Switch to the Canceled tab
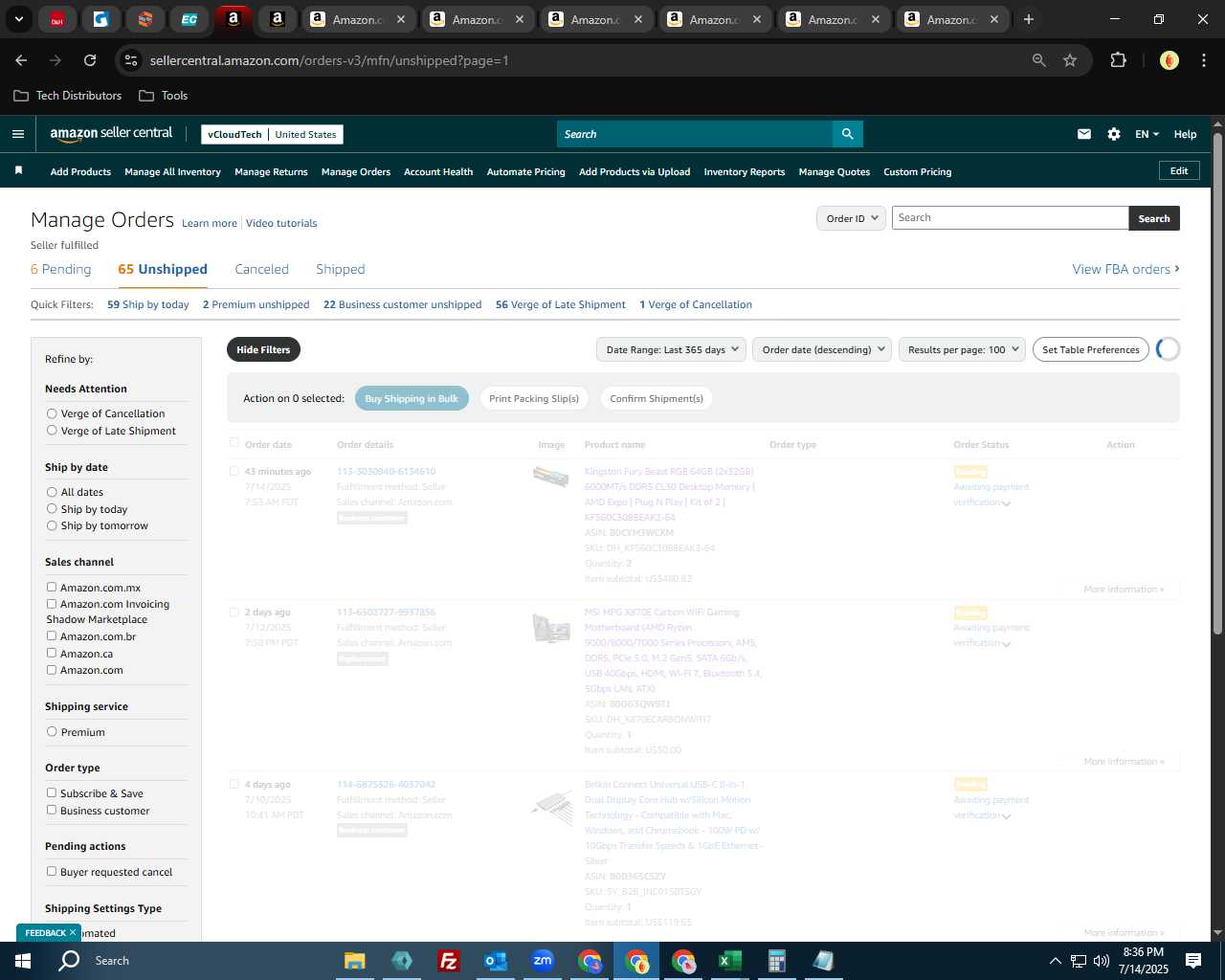This screenshot has height=980, width=1225. coord(261,269)
